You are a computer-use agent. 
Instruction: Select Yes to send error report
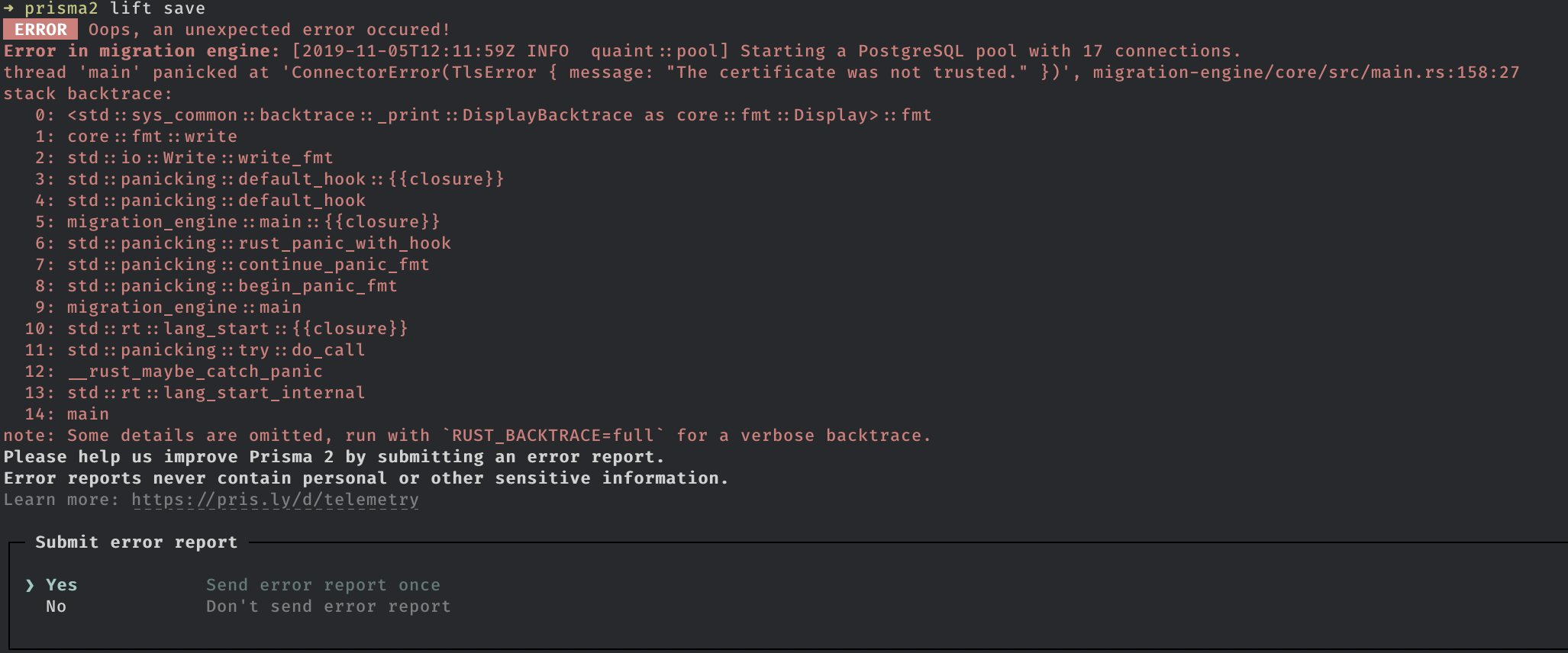click(61, 585)
